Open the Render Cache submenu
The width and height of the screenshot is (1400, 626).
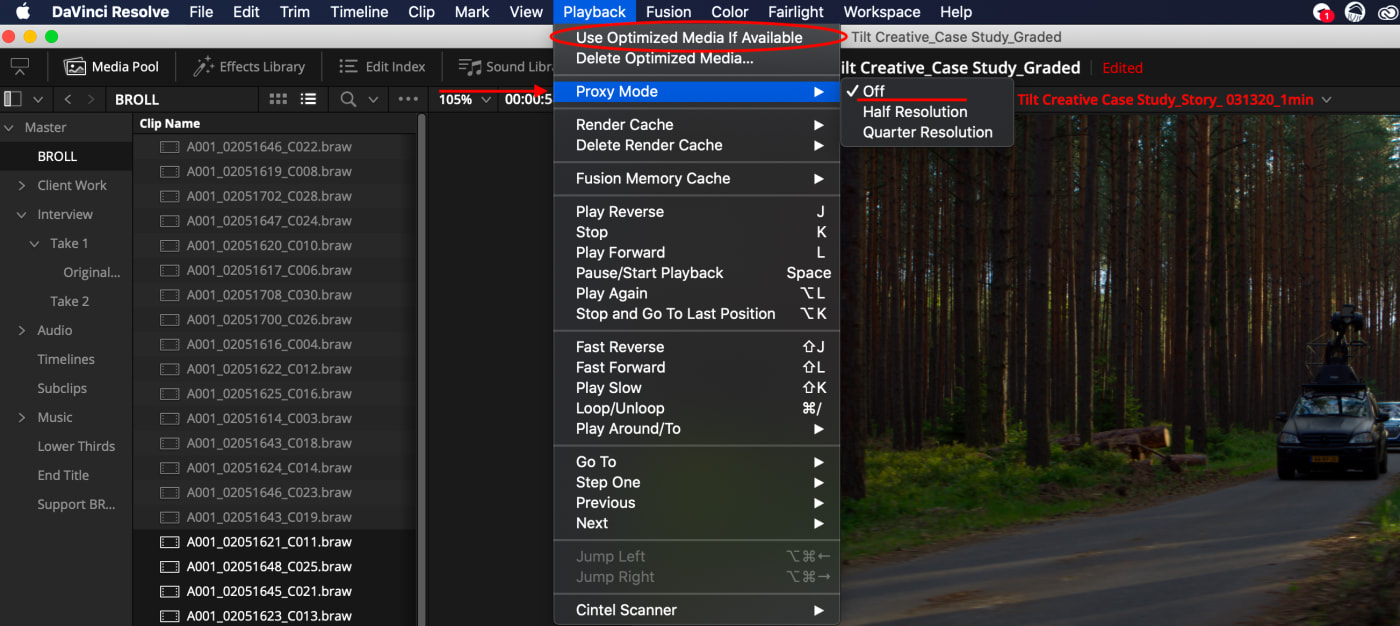pos(697,125)
